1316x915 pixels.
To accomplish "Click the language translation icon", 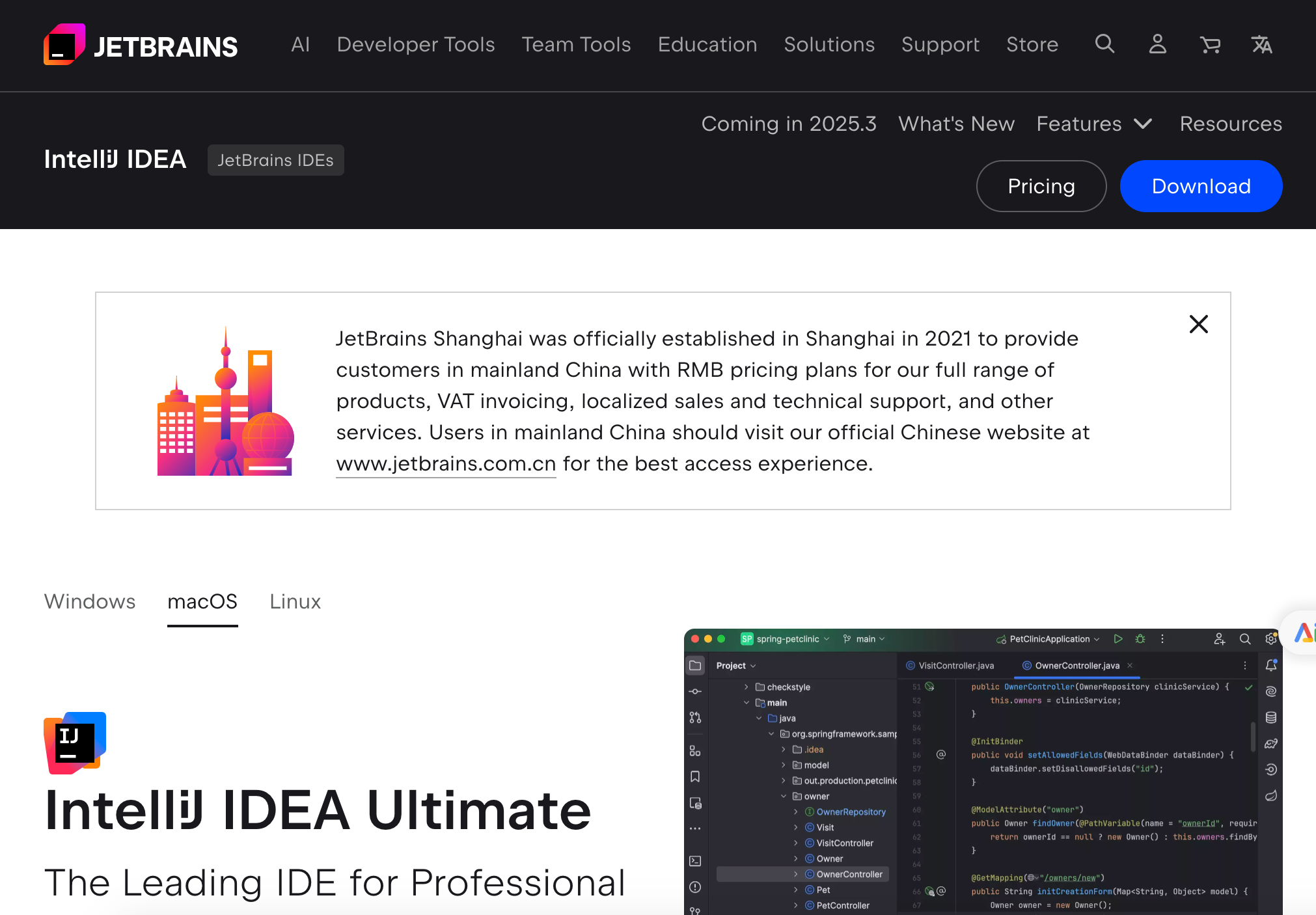I will click(x=1261, y=44).
